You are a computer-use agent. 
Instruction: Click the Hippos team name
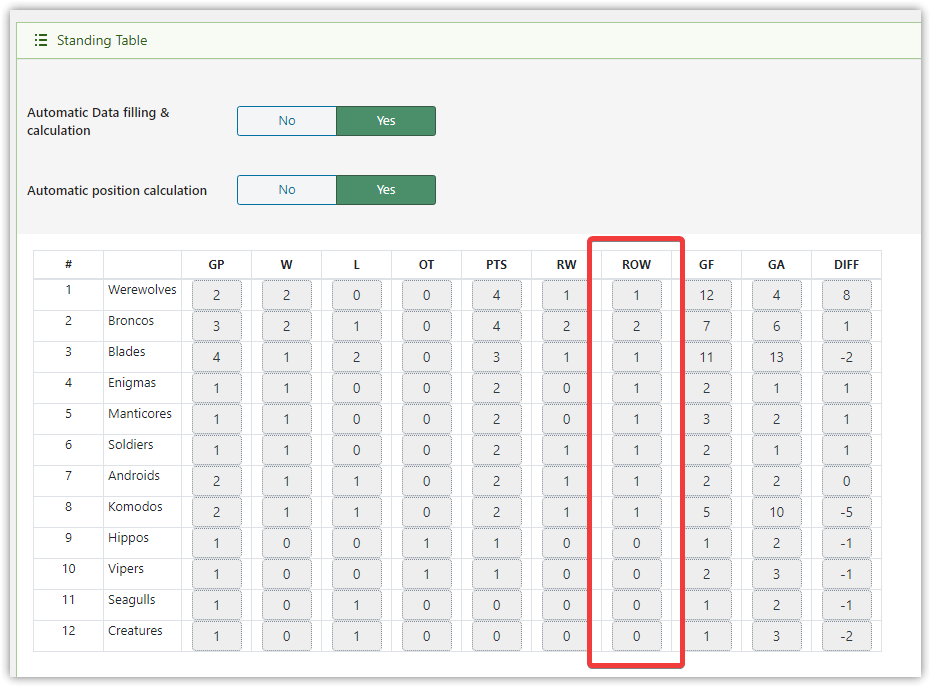coord(128,538)
